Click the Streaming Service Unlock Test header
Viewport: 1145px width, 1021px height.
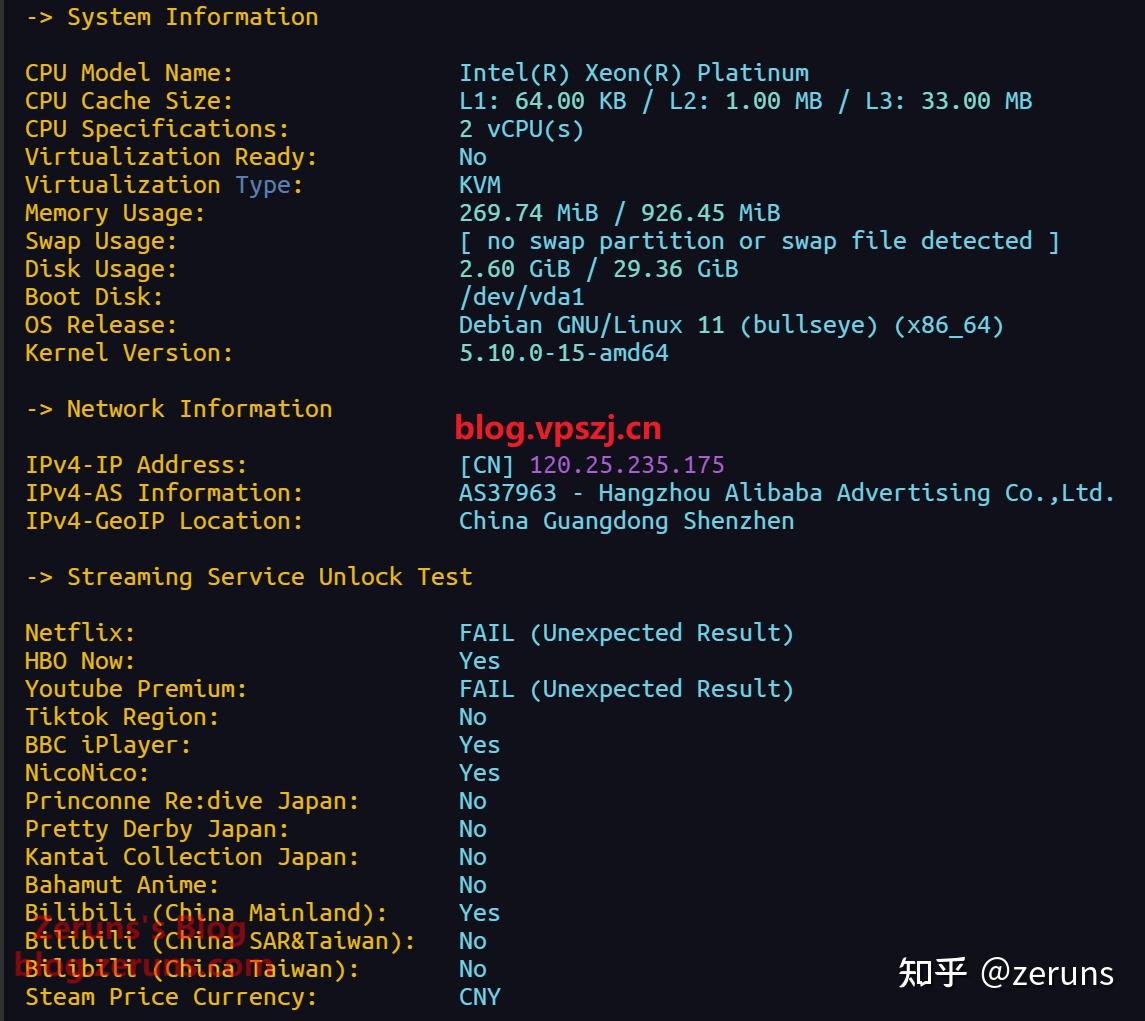(249, 577)
